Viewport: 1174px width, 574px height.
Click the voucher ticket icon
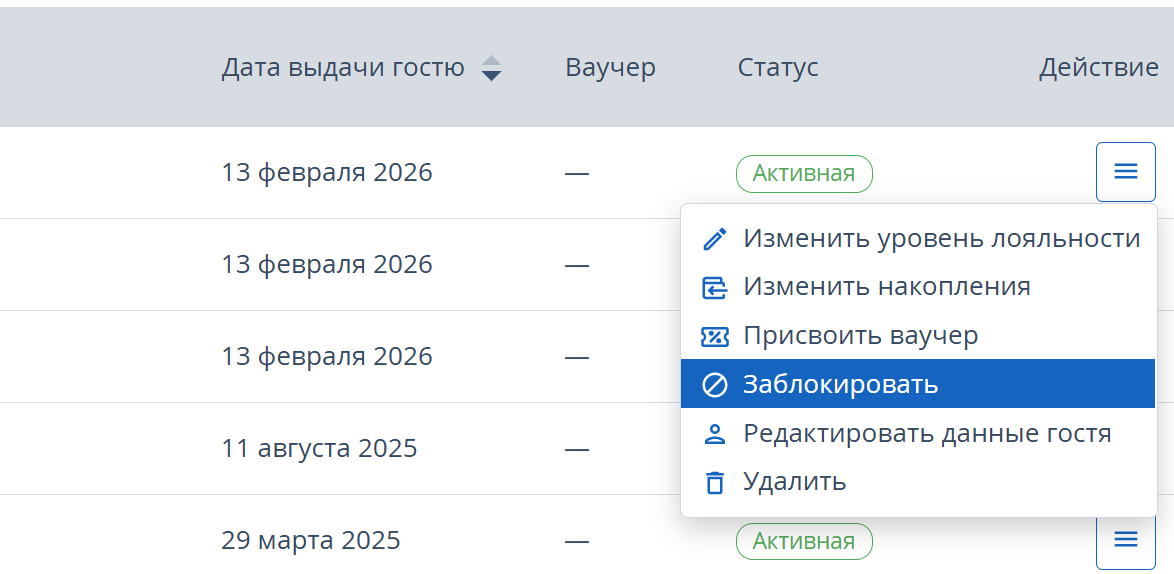715,336
